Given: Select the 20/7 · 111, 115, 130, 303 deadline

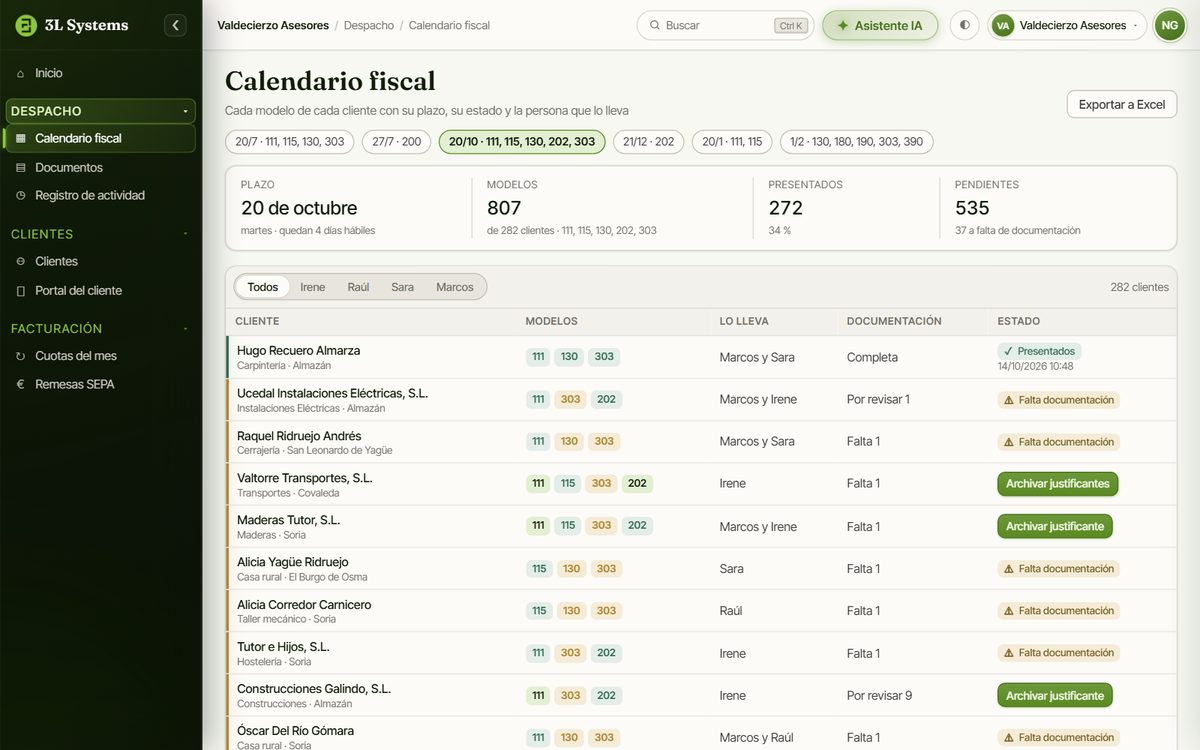Looking at the screenshot, I should point(290,142).
